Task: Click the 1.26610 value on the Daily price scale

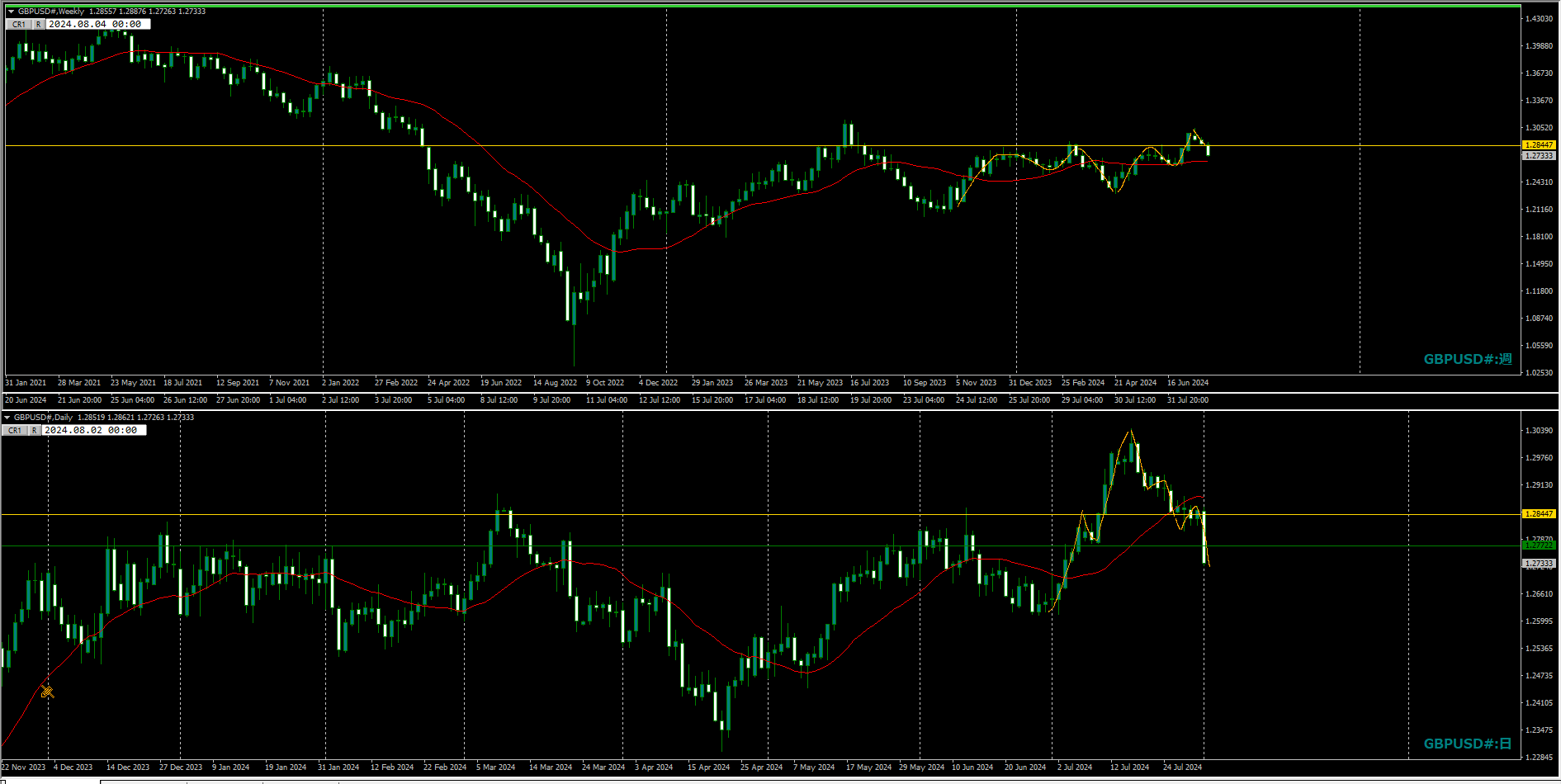Action: point(1539,594)
